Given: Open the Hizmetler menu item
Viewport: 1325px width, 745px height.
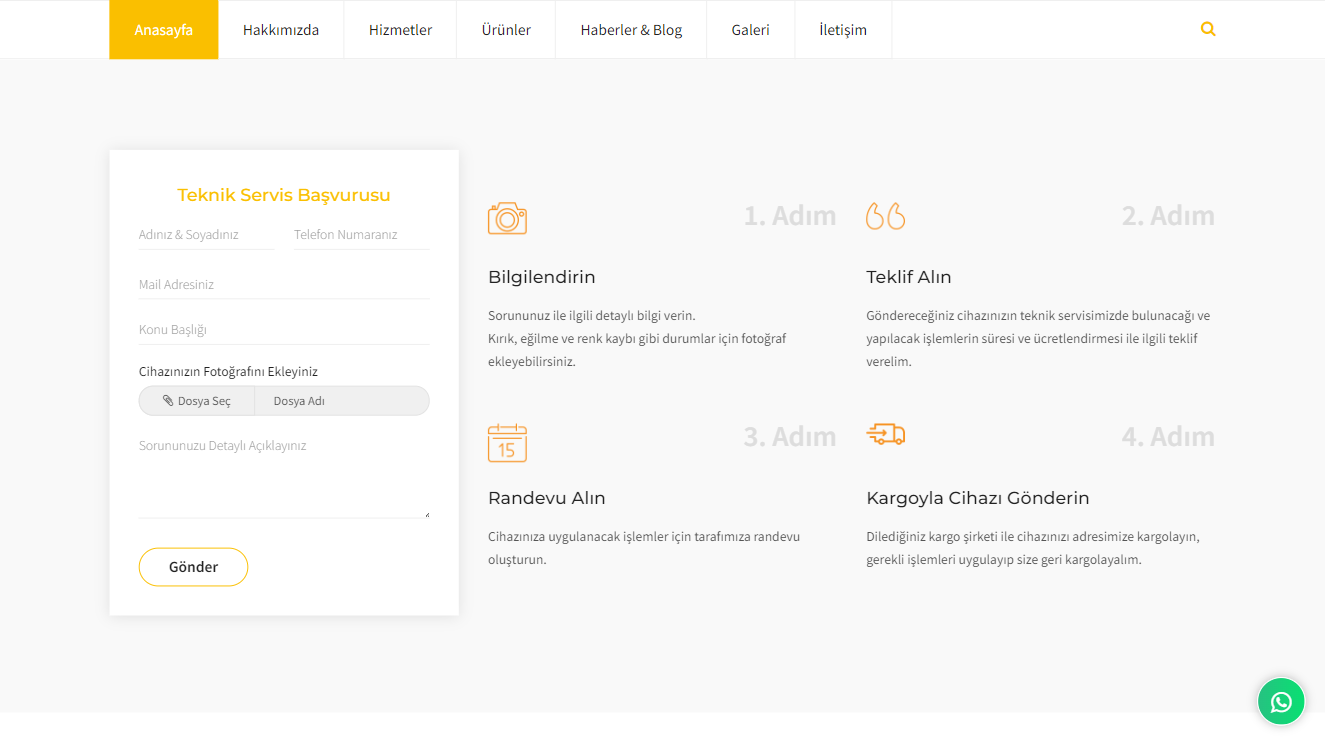Looking at the screenshot, I should [400, 30].
